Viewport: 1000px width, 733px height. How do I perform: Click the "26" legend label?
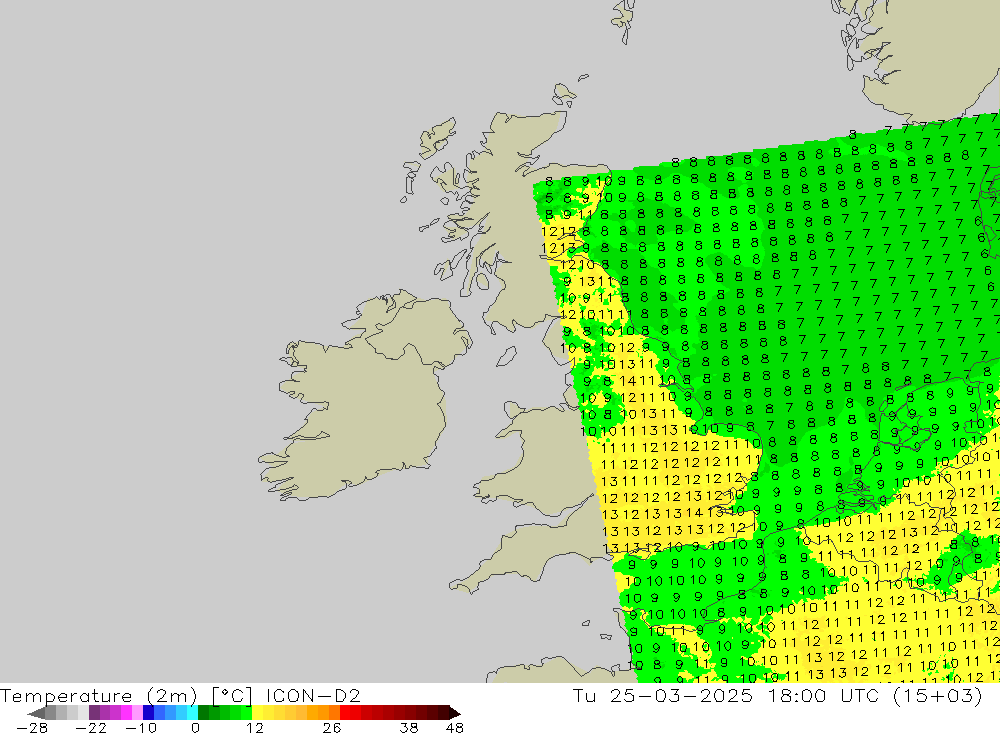(332, 728)
